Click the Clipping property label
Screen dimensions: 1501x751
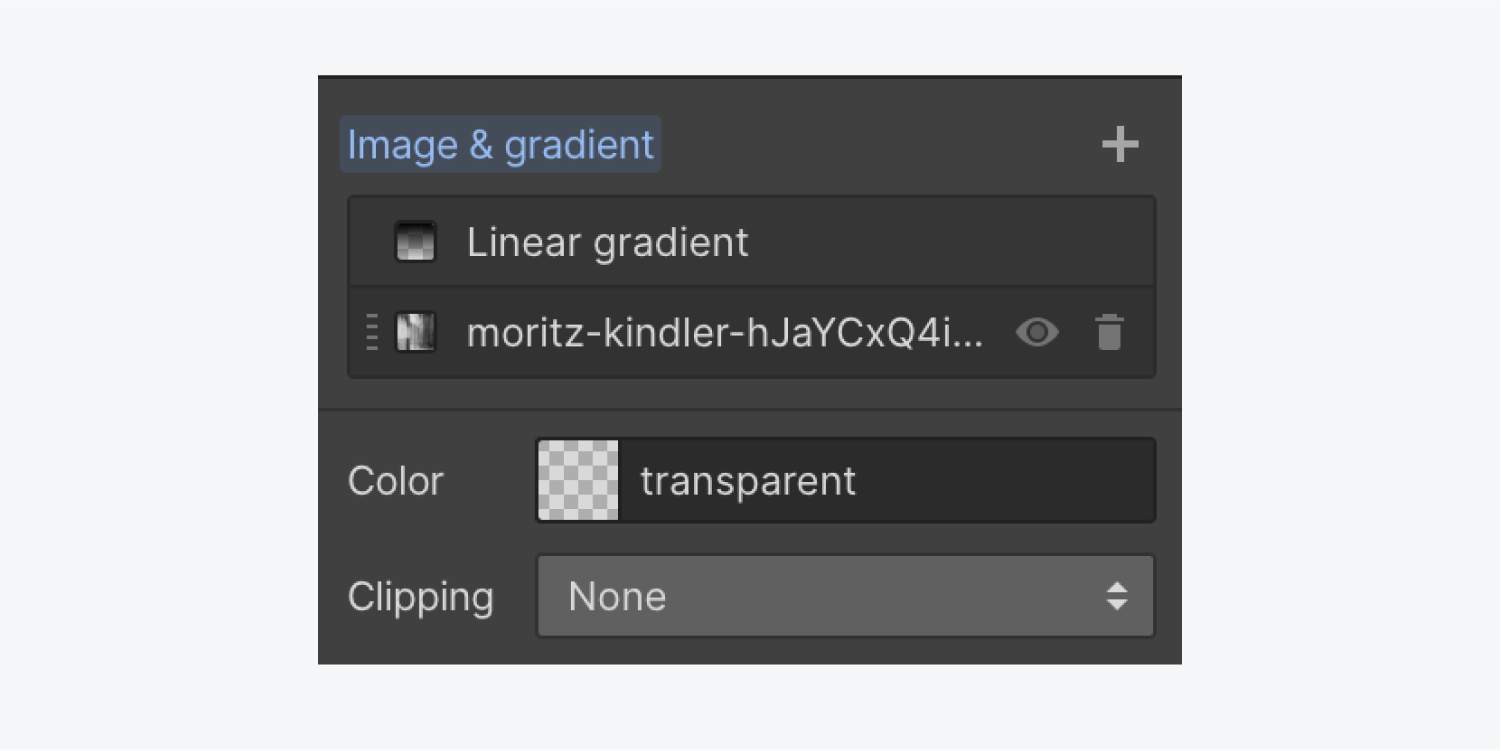(420, 597)
